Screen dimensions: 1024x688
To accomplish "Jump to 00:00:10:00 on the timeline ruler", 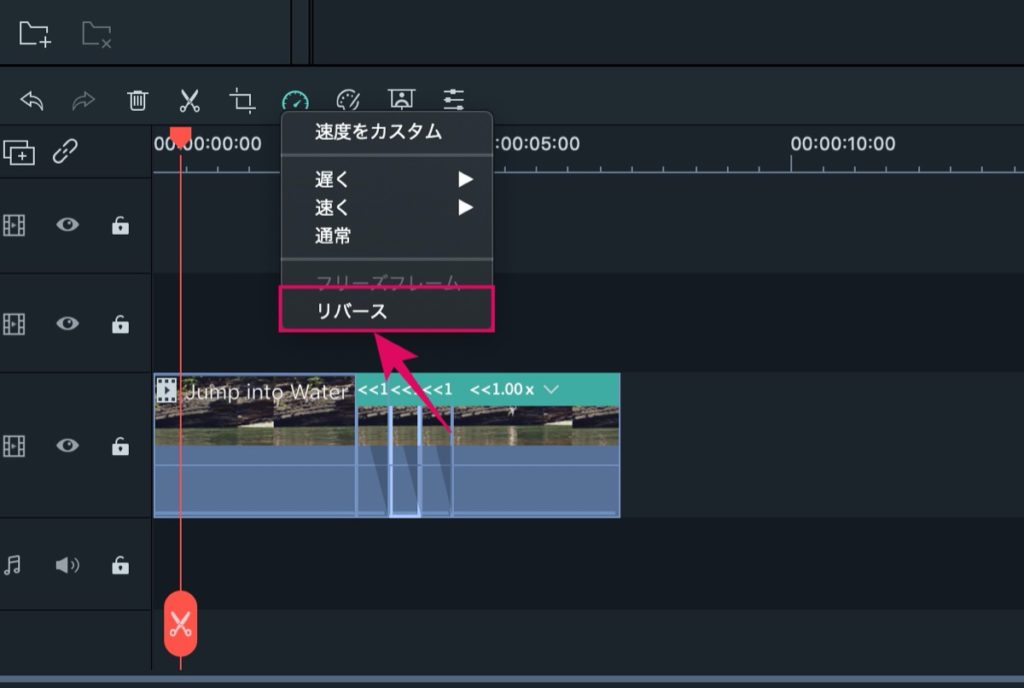I will click(x=842, y=144).
